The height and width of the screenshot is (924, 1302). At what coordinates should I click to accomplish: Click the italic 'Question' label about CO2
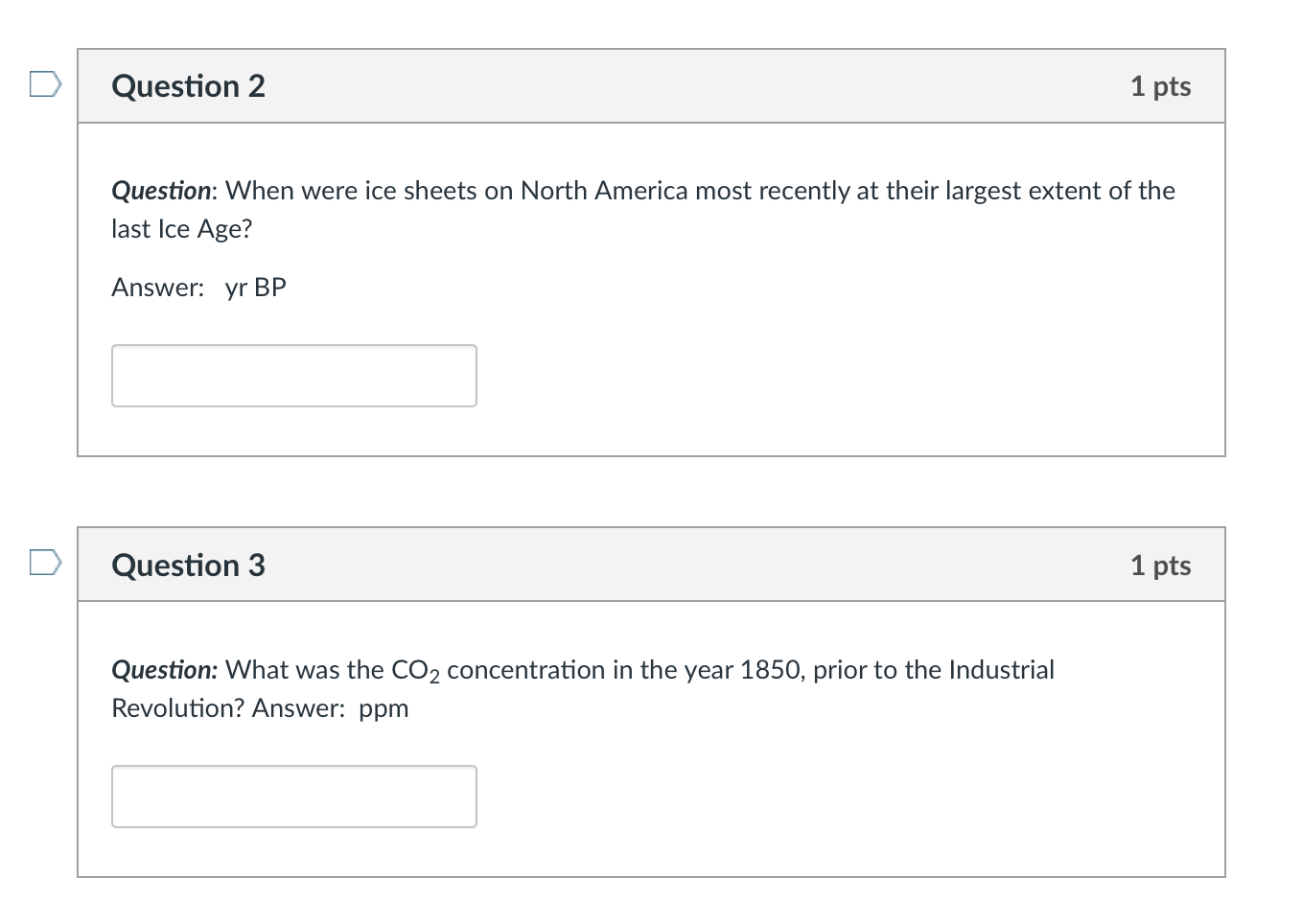[x=163, y=670]
